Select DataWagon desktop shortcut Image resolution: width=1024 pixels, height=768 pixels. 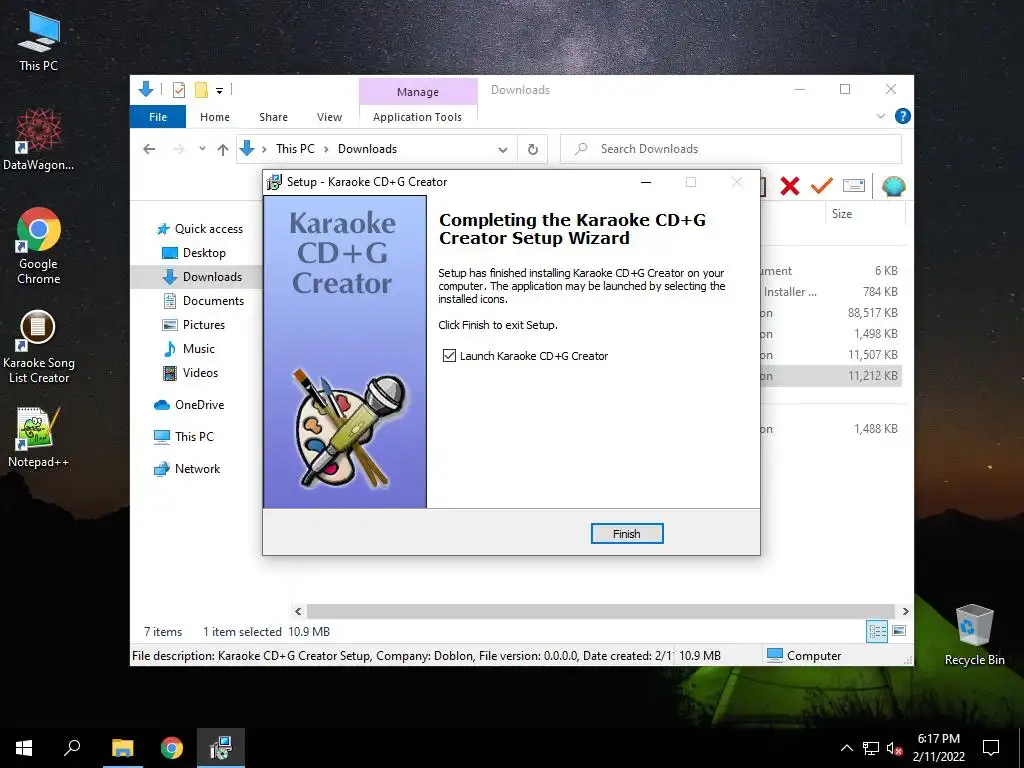click(x=39, y=140)
